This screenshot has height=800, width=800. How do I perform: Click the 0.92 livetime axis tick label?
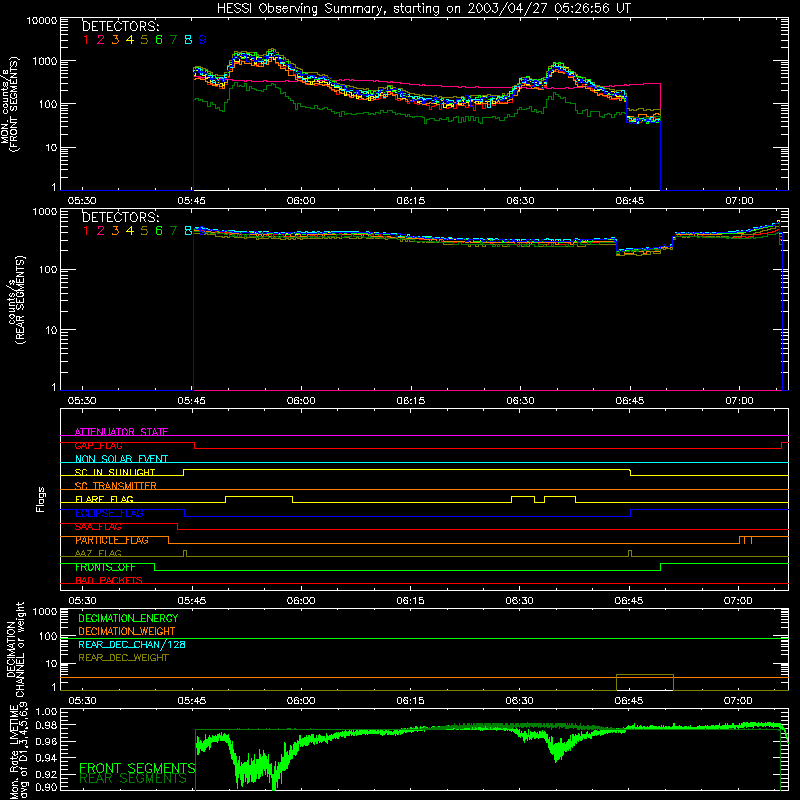coord(46,774)
